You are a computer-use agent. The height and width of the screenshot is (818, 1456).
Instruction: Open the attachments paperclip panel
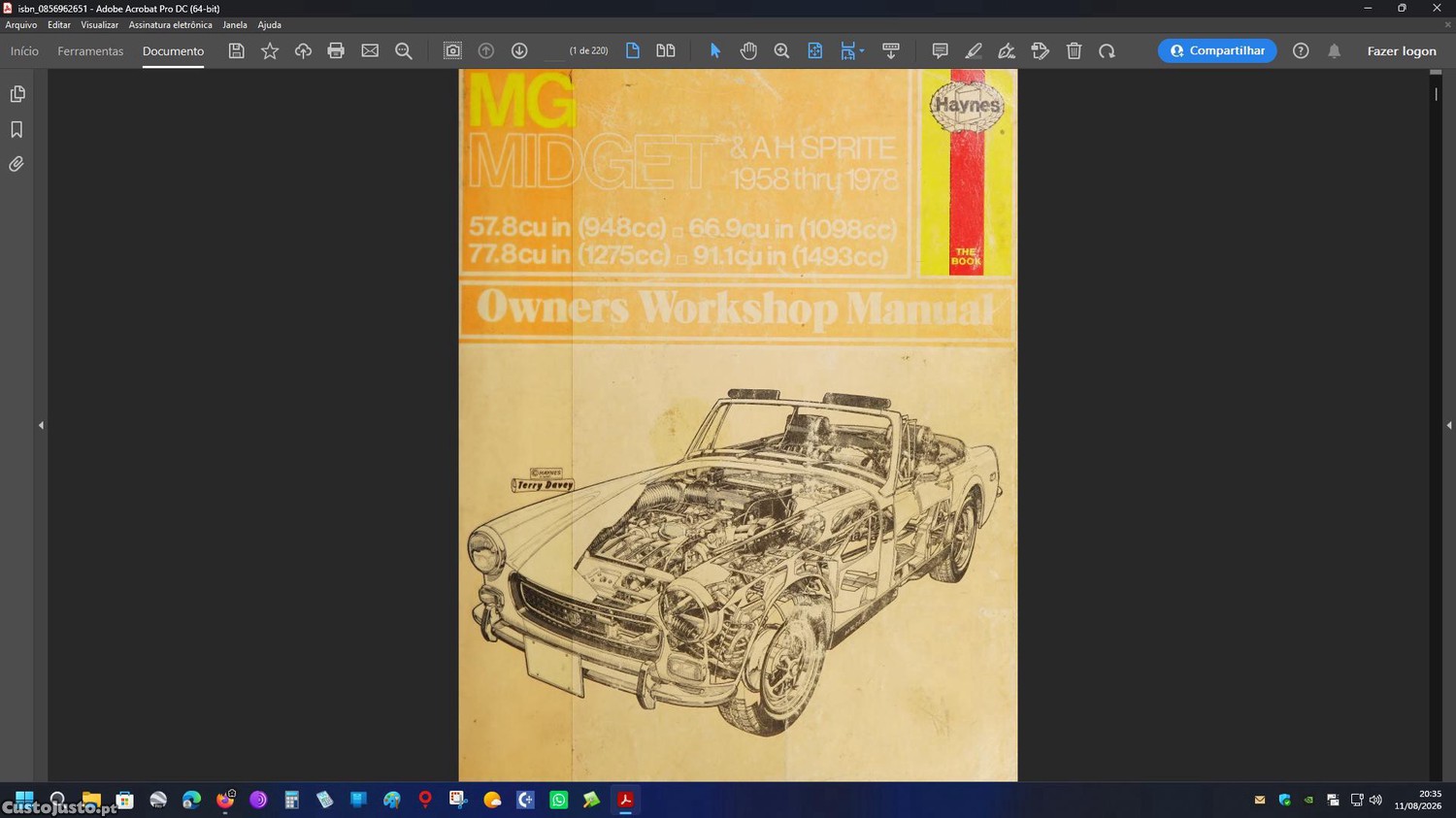[x=17, y=164]
